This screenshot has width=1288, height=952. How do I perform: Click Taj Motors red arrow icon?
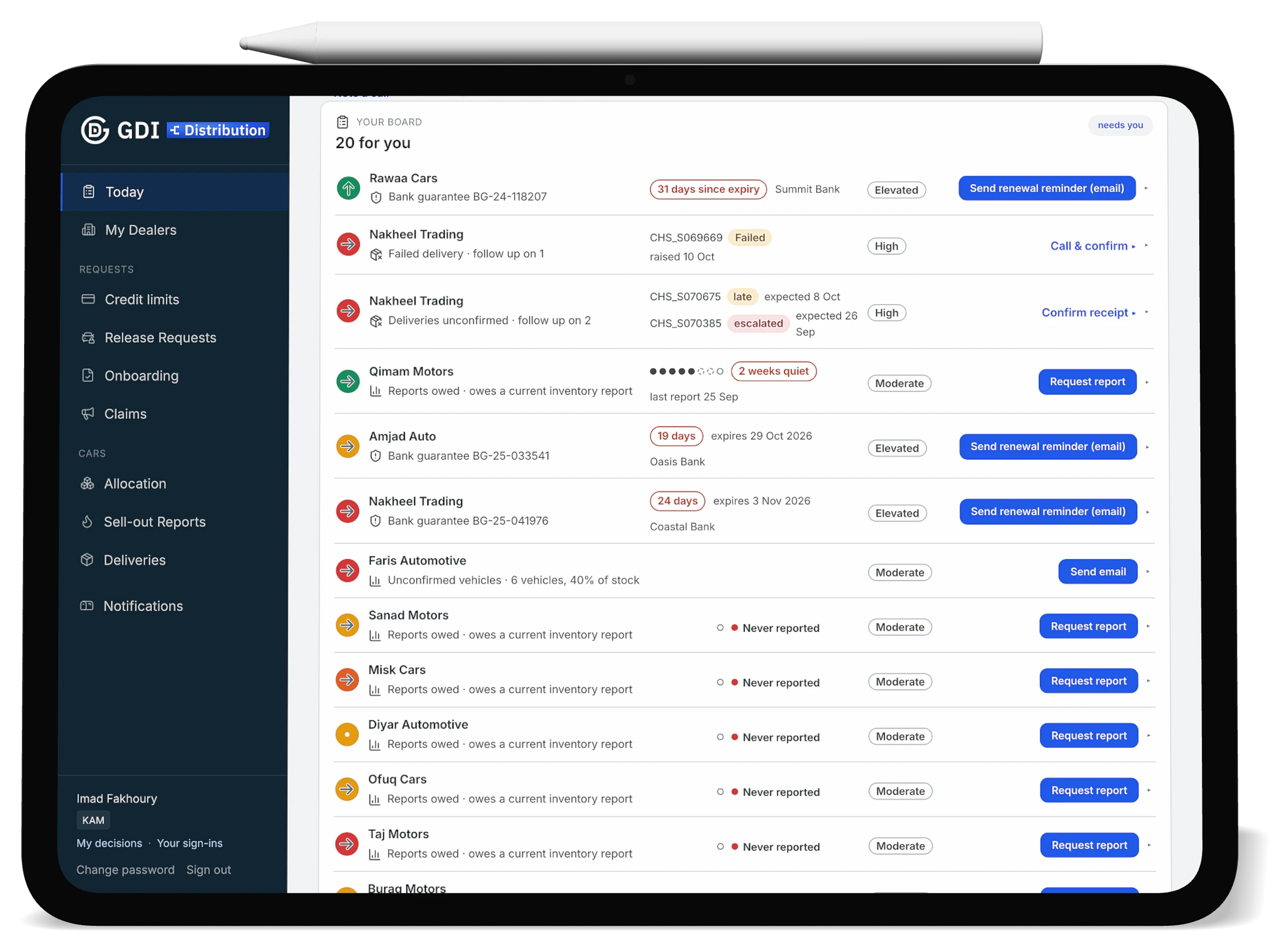click(347, 843)
